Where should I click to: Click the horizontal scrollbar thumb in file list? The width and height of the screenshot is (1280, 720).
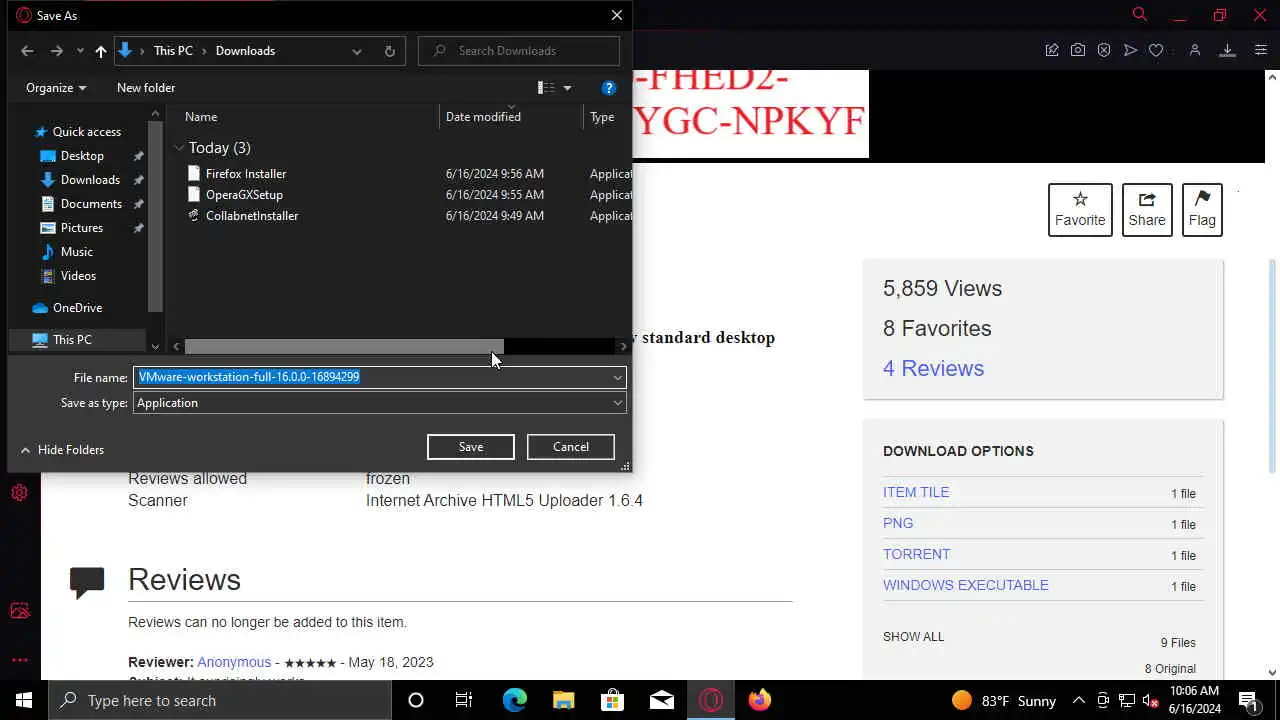(344, 346)
